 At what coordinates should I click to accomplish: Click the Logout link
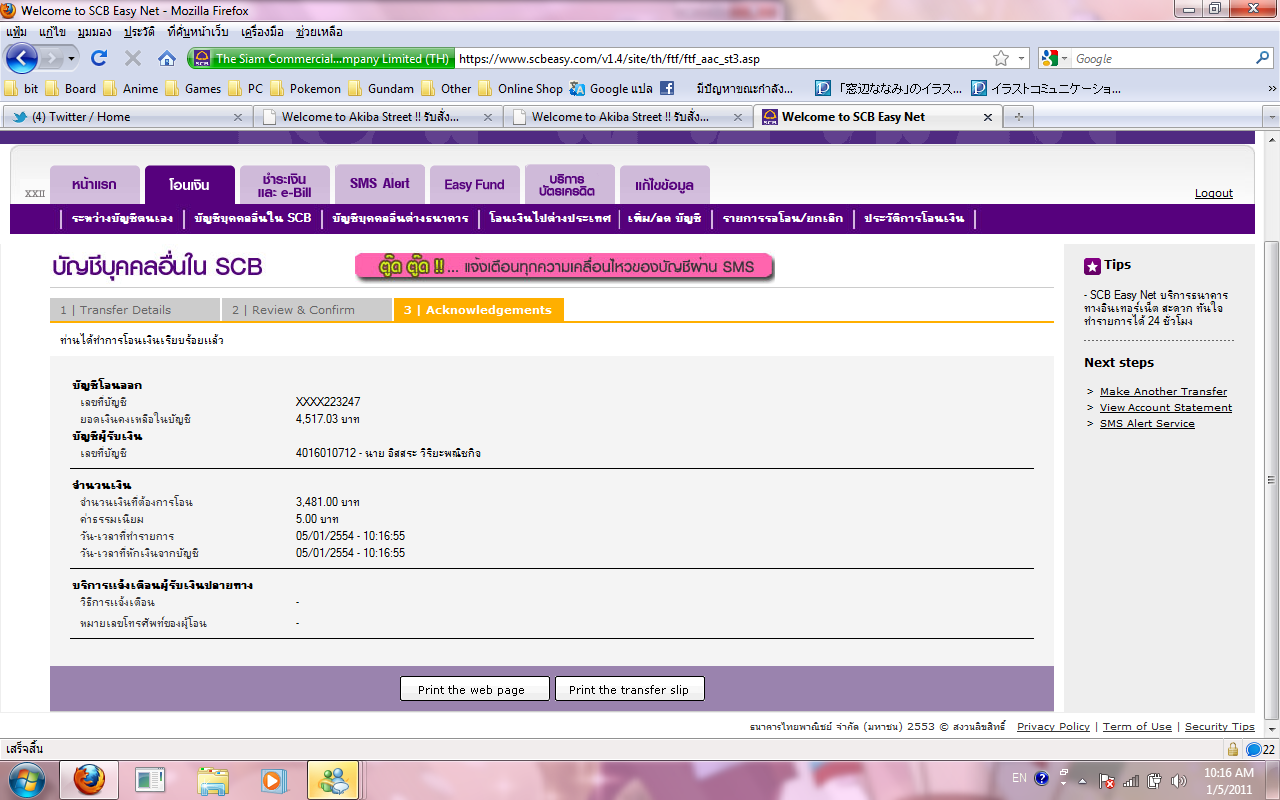[1214, 193]
